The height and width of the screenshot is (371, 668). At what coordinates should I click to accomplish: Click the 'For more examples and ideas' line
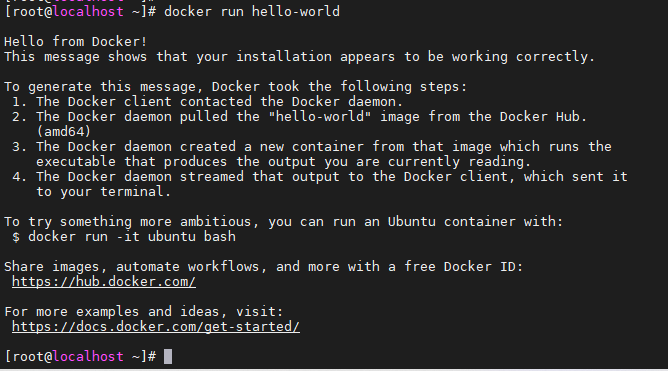pyautogui.click(x=144, y=311)
